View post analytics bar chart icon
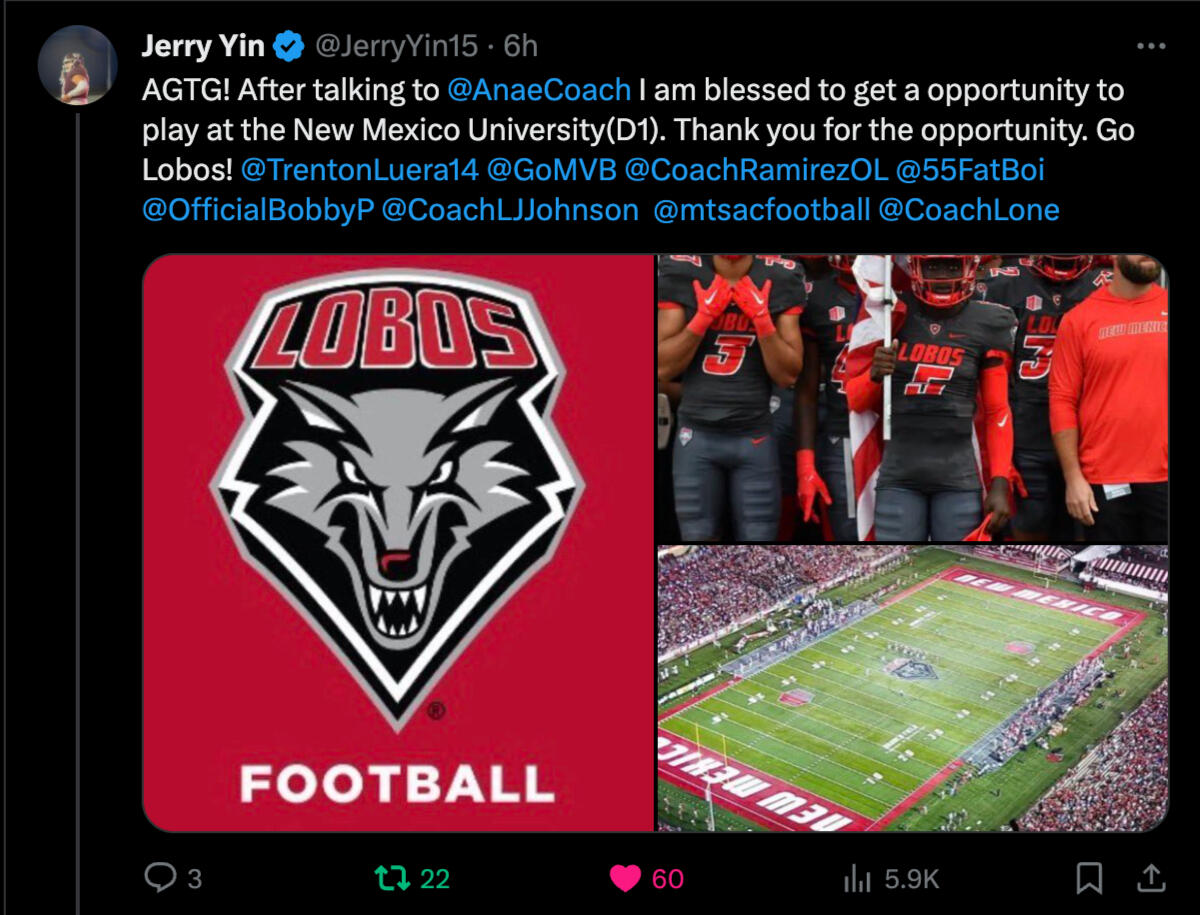The height and width of the screenshot is (915, 1200). 857,878
